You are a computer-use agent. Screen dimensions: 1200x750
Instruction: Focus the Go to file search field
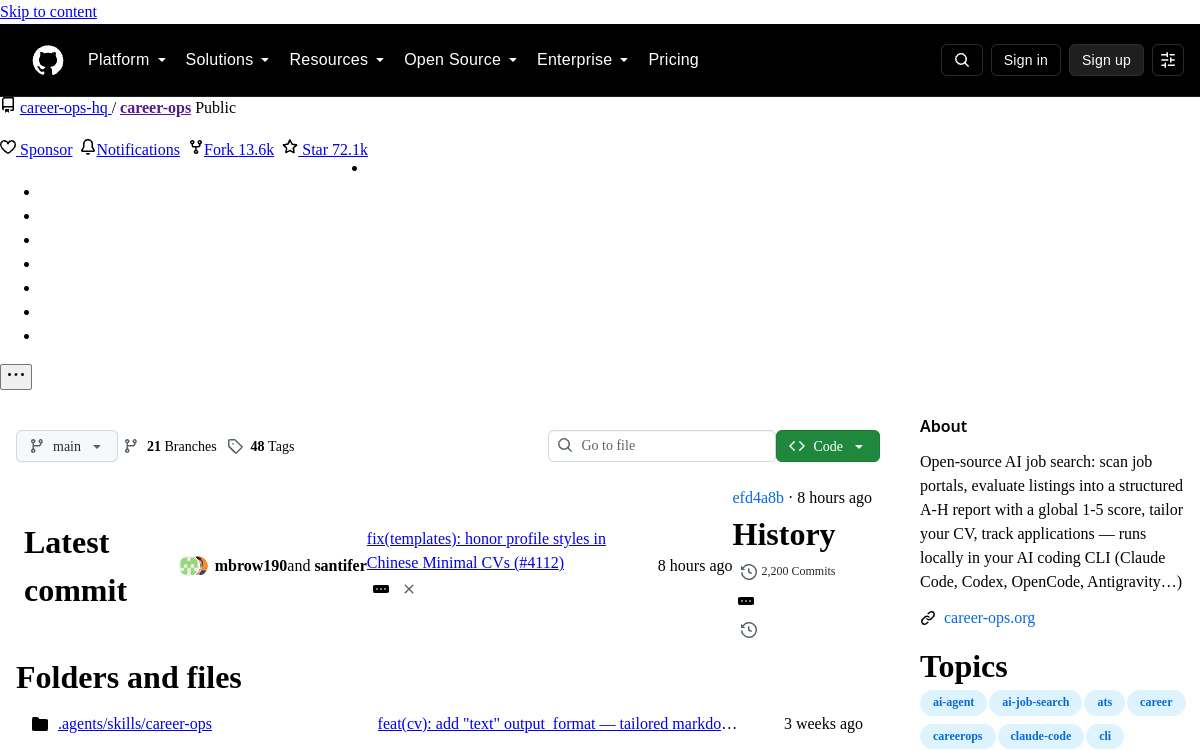click(662, 446)
